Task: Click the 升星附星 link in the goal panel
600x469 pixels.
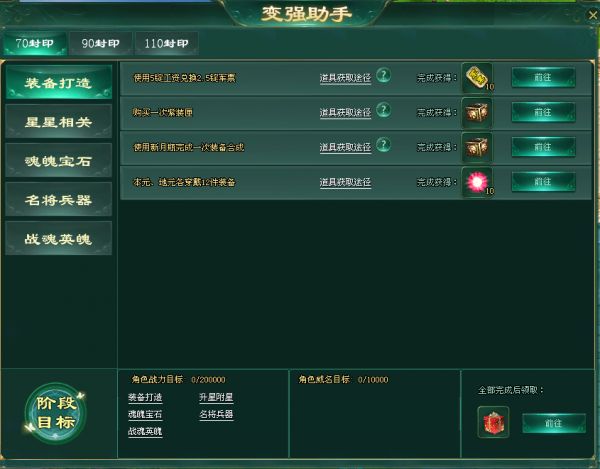Action: 216,397
